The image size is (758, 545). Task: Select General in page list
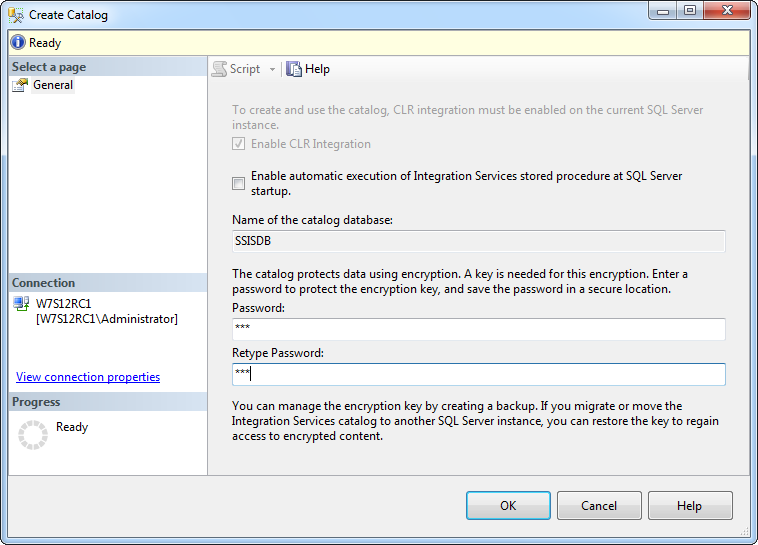pos(53,85)
